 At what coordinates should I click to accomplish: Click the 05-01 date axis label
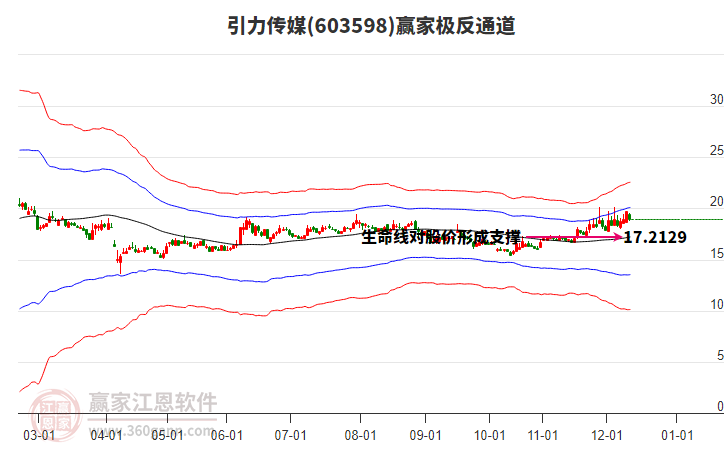[x=167, y=435]
